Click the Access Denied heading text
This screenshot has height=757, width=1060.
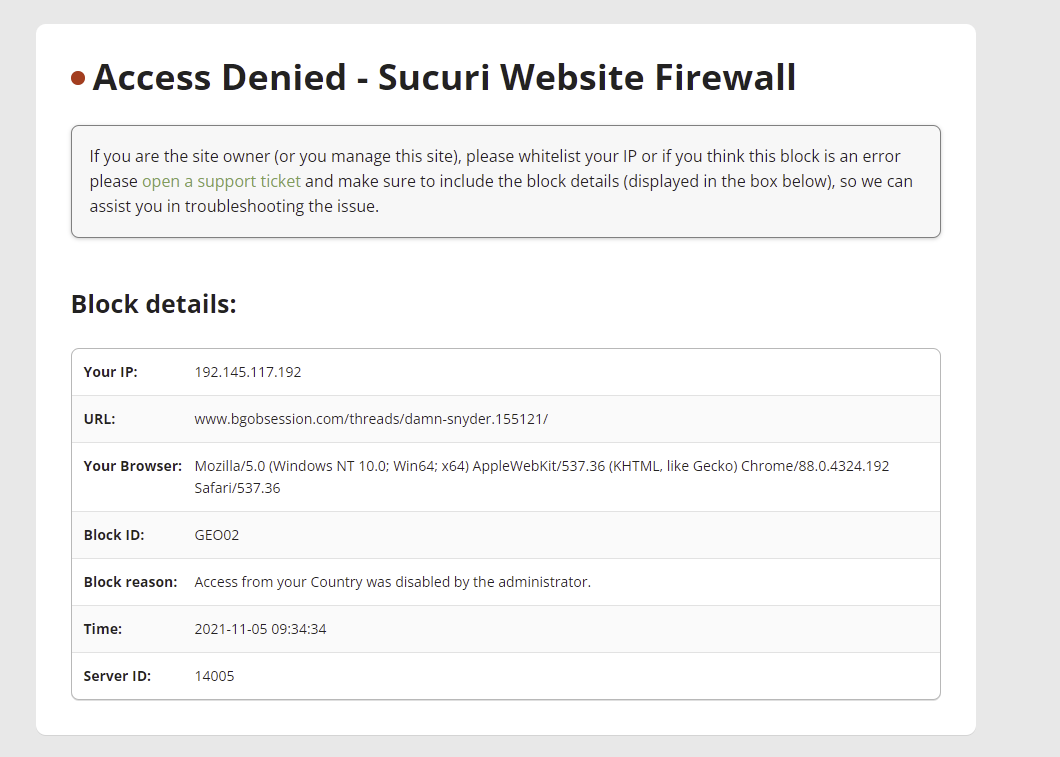pos(444,76)
